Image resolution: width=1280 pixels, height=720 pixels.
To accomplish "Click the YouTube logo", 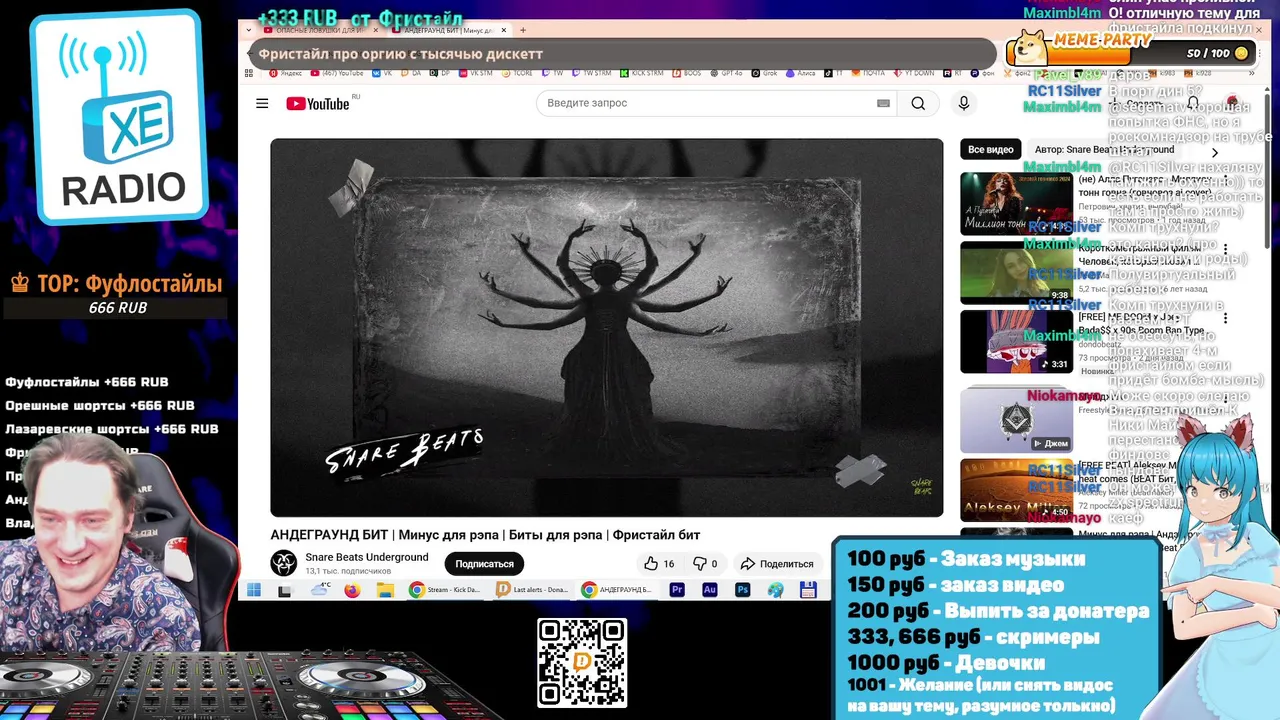I will click(x=318, y=103).
